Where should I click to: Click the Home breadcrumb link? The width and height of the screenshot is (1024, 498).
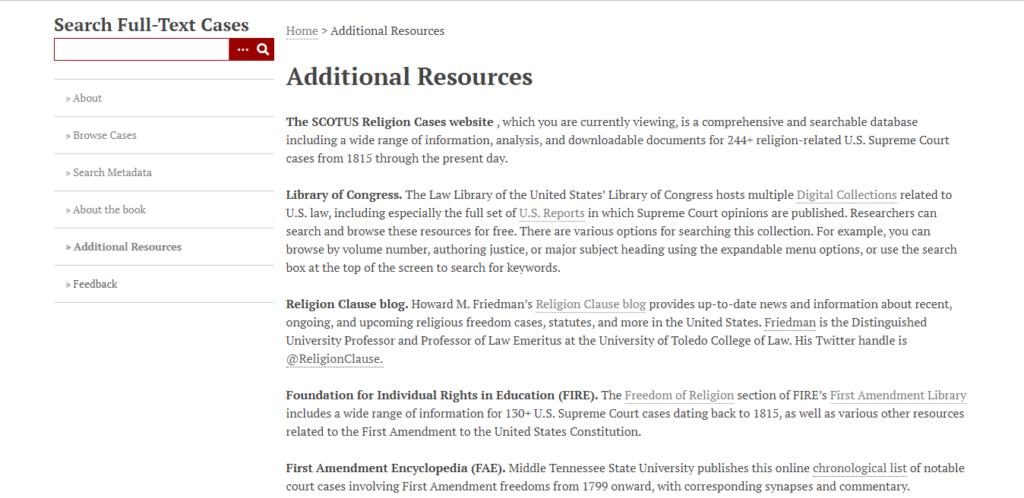pos(302,31)
